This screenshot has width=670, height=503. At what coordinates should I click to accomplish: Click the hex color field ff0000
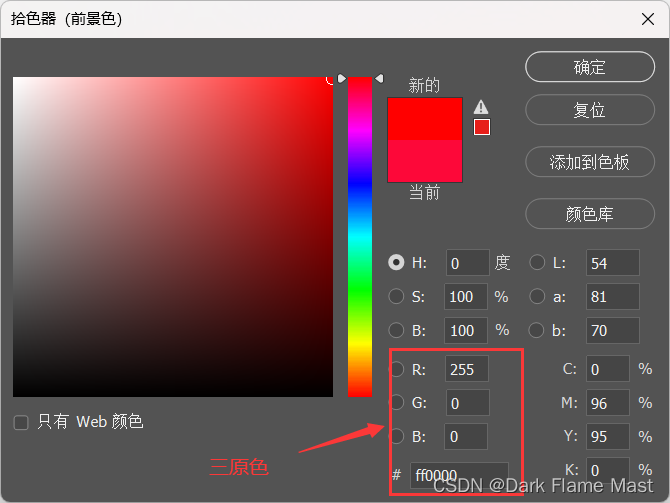(459, 475)
